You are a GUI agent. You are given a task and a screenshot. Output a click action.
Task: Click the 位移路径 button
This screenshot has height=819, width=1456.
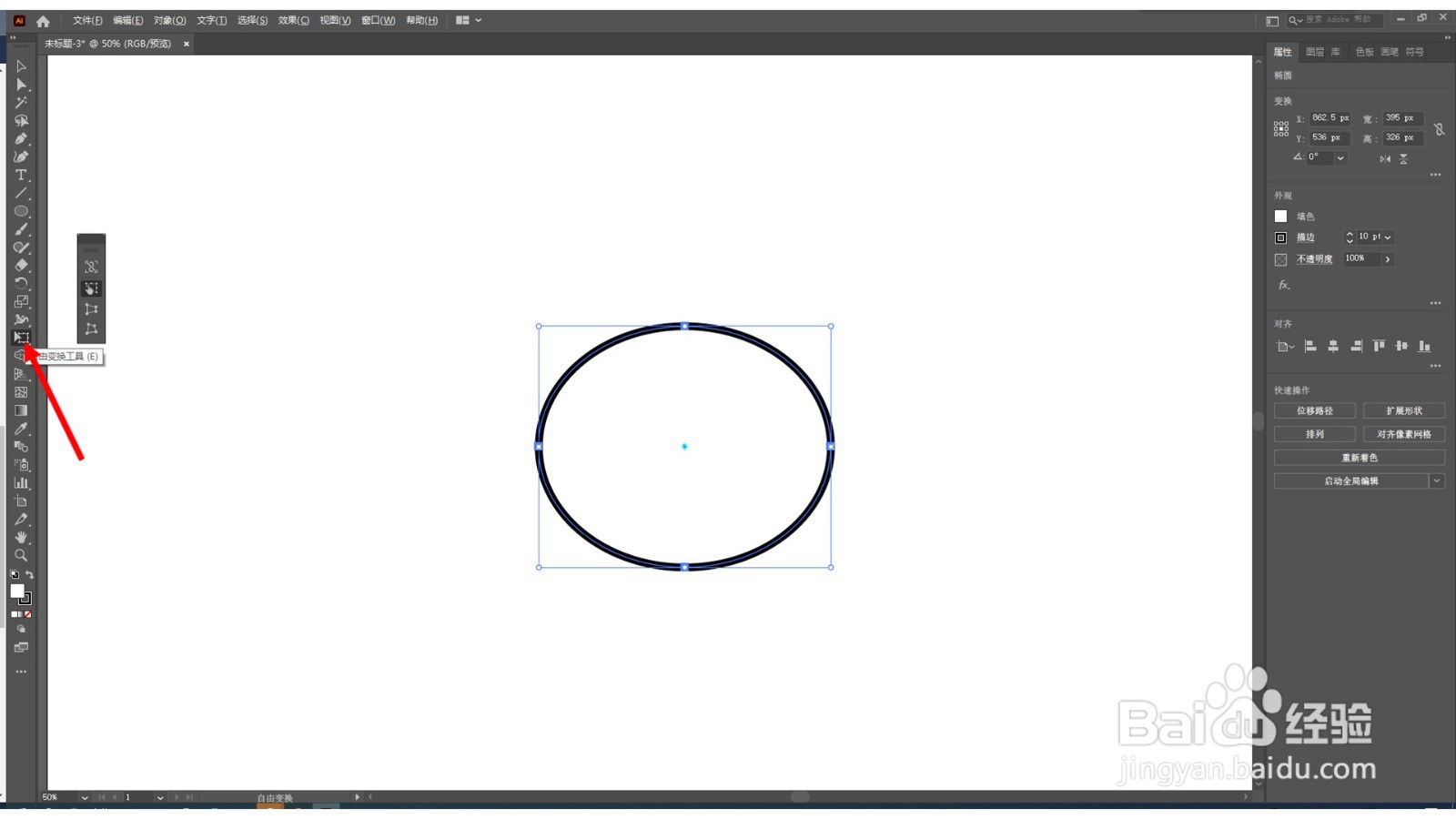(1315, 411)
